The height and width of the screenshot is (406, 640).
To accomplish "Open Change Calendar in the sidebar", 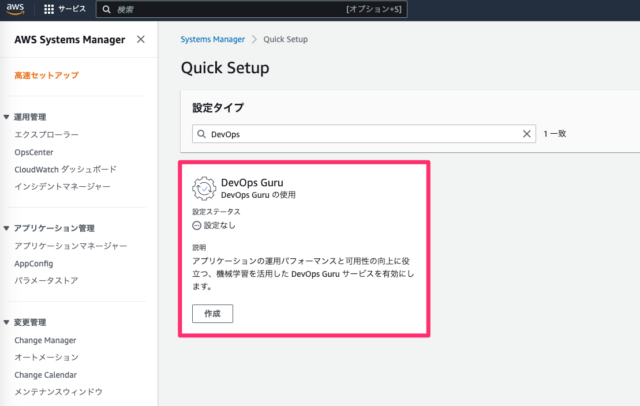I will pos(46,375).
